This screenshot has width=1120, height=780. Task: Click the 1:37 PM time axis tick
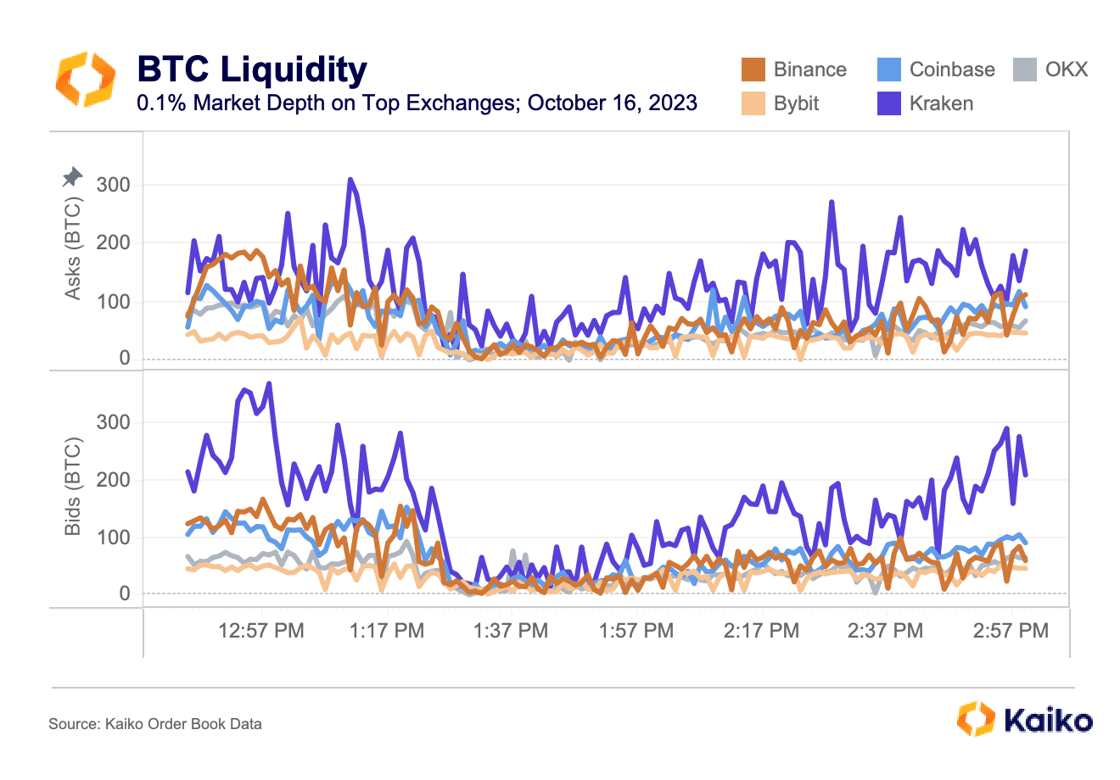click(x=511, y=631)
